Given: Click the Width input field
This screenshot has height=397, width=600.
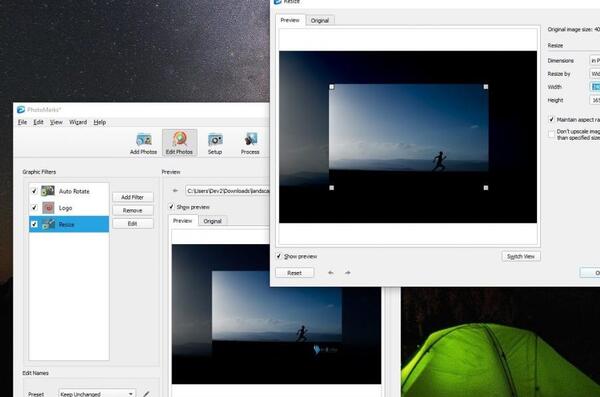Looking at the screenshot, I should [x=595, y=87].
